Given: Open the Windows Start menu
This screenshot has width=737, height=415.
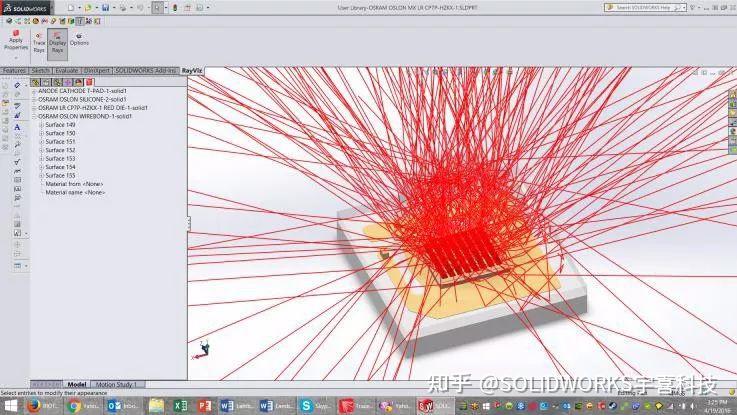Looking at the screenshot, I should [x=10, y=406].
